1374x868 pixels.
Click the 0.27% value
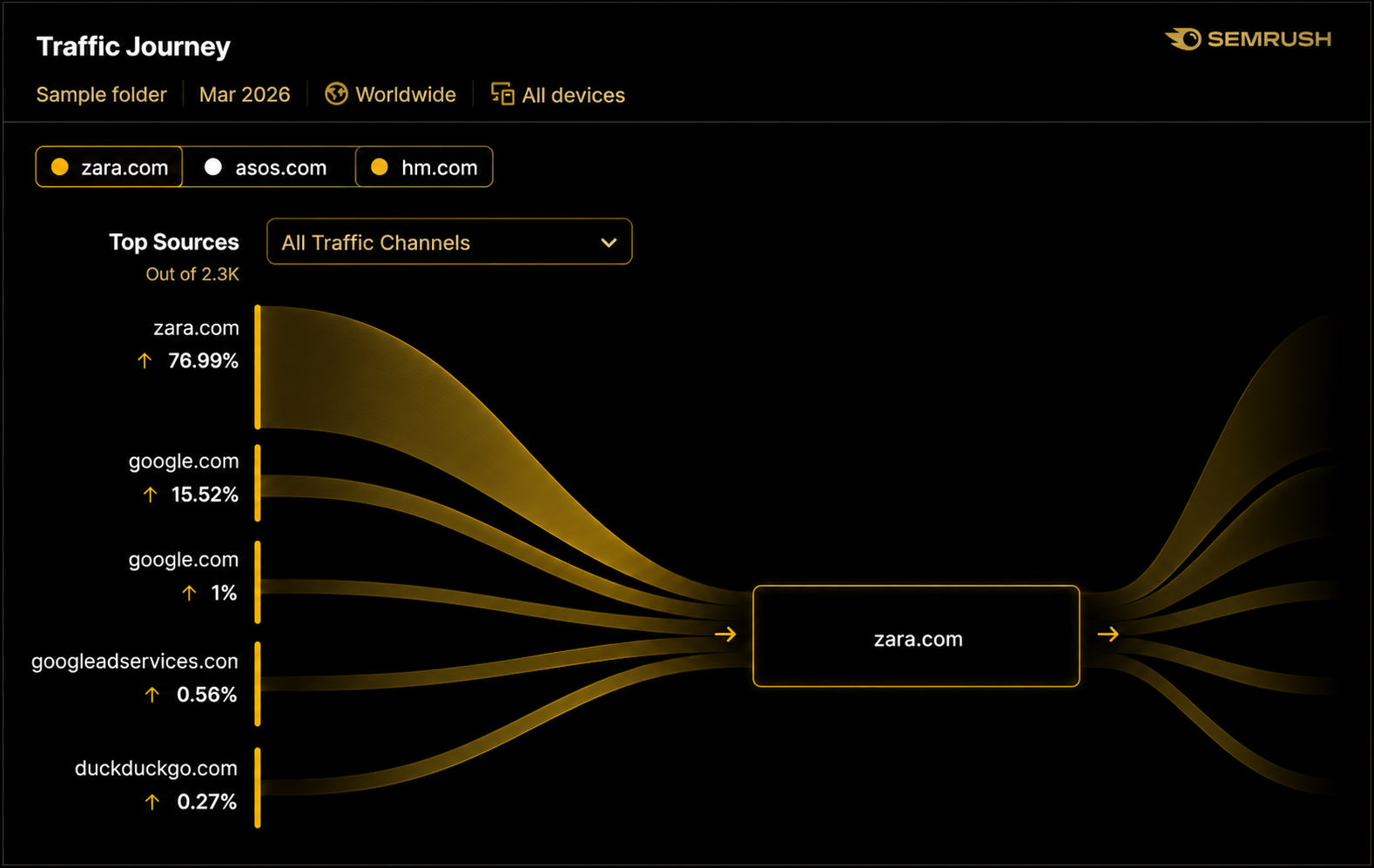tap(206, 802)
